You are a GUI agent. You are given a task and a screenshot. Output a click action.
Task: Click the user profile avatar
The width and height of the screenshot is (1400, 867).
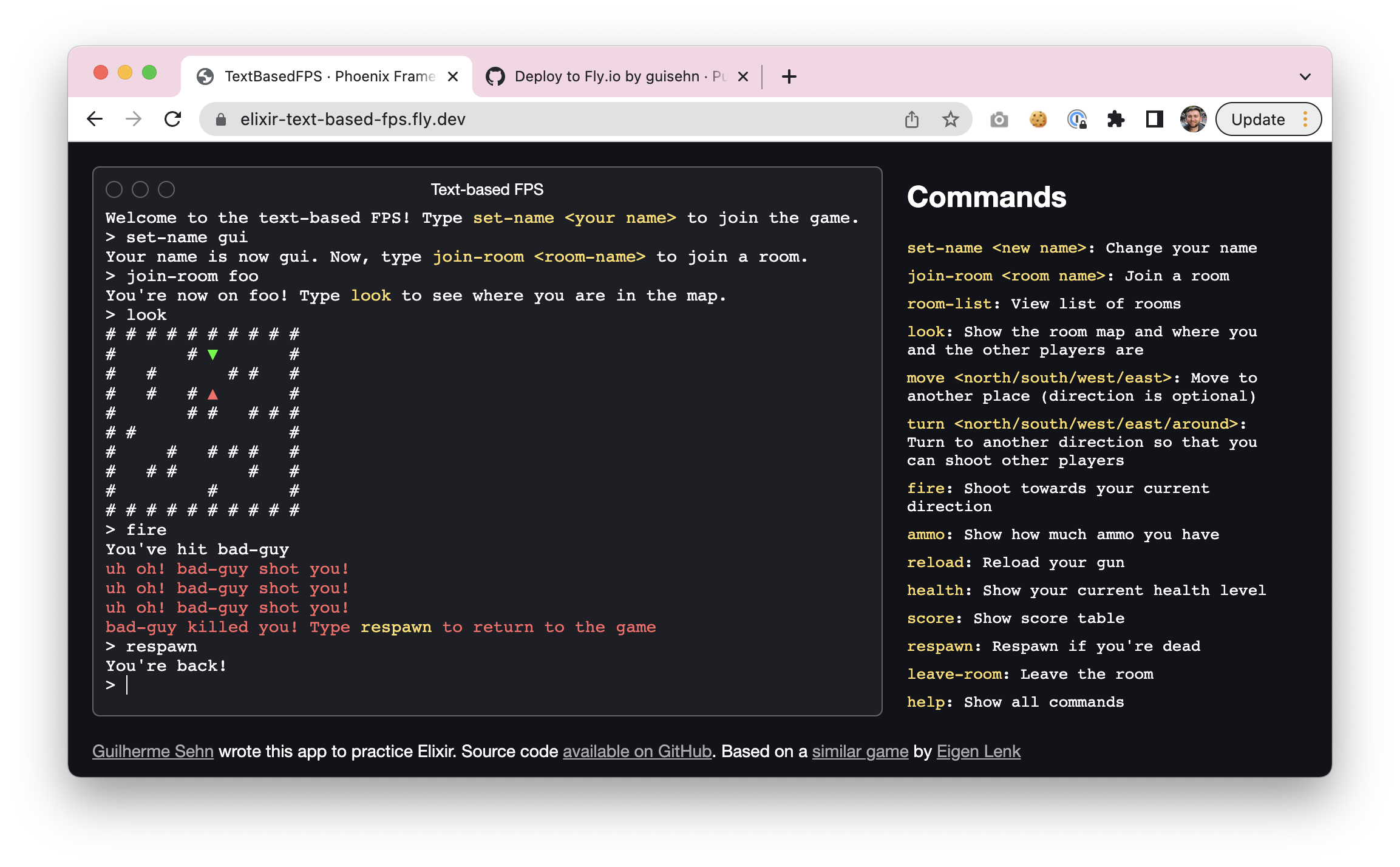click(x=1192, y=119)
